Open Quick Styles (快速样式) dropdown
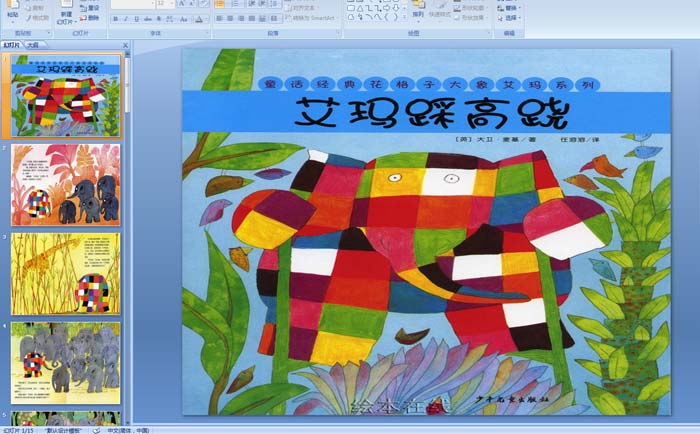The image size is (700, 434). click(x=439, y=13)
